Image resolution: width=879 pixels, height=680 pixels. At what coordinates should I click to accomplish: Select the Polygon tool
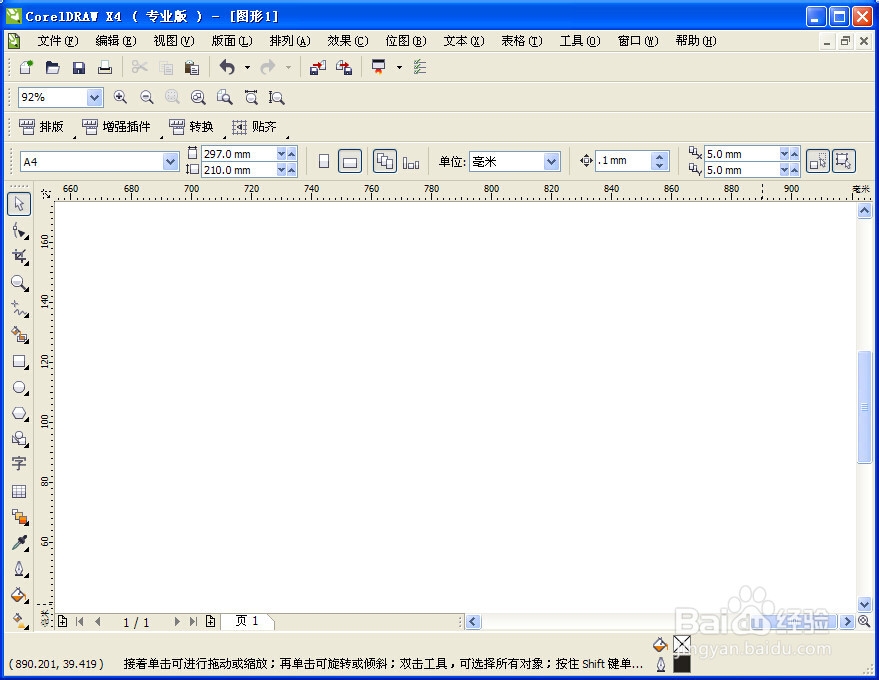pos(20,414)
